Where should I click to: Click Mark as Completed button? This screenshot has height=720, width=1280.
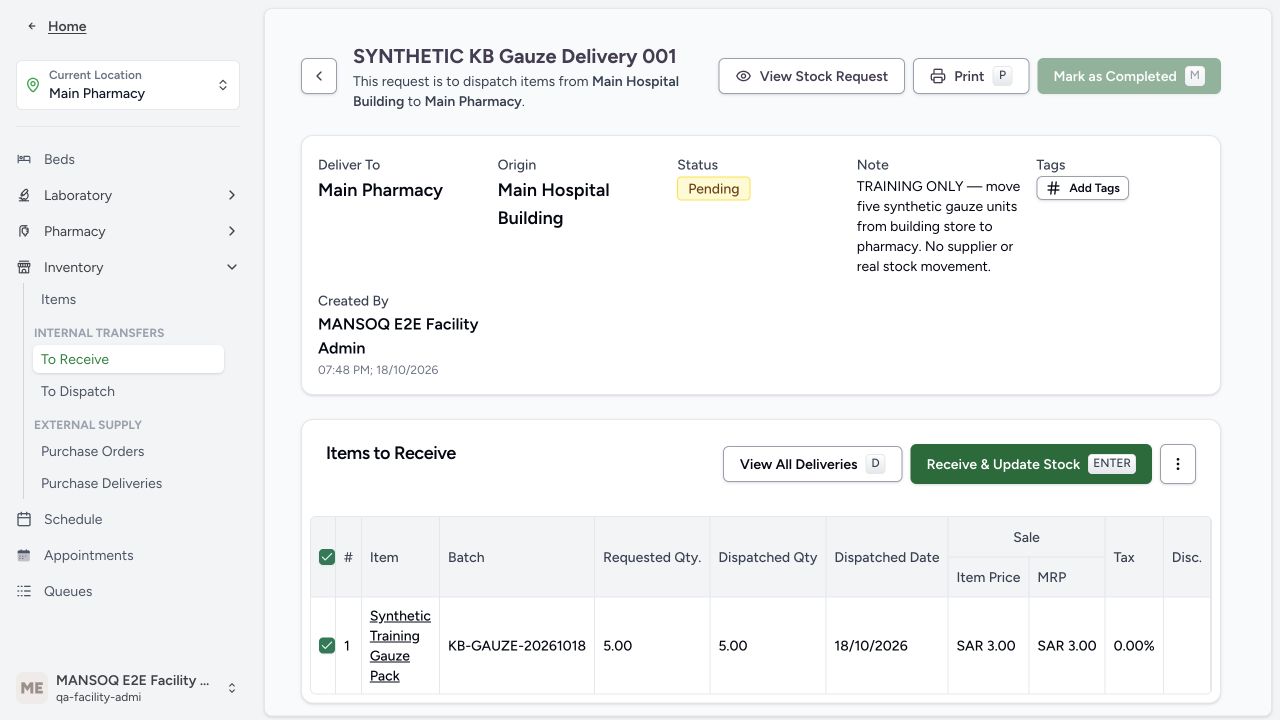(1129, 76)
